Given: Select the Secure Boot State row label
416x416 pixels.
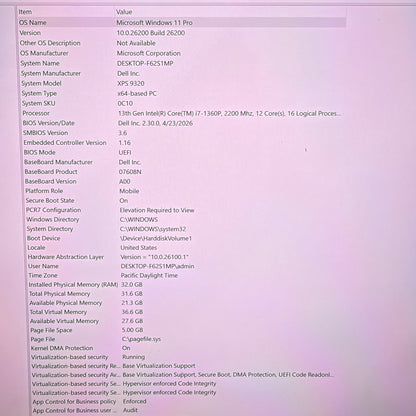Looking at the screenshot, I should (50, 201).
